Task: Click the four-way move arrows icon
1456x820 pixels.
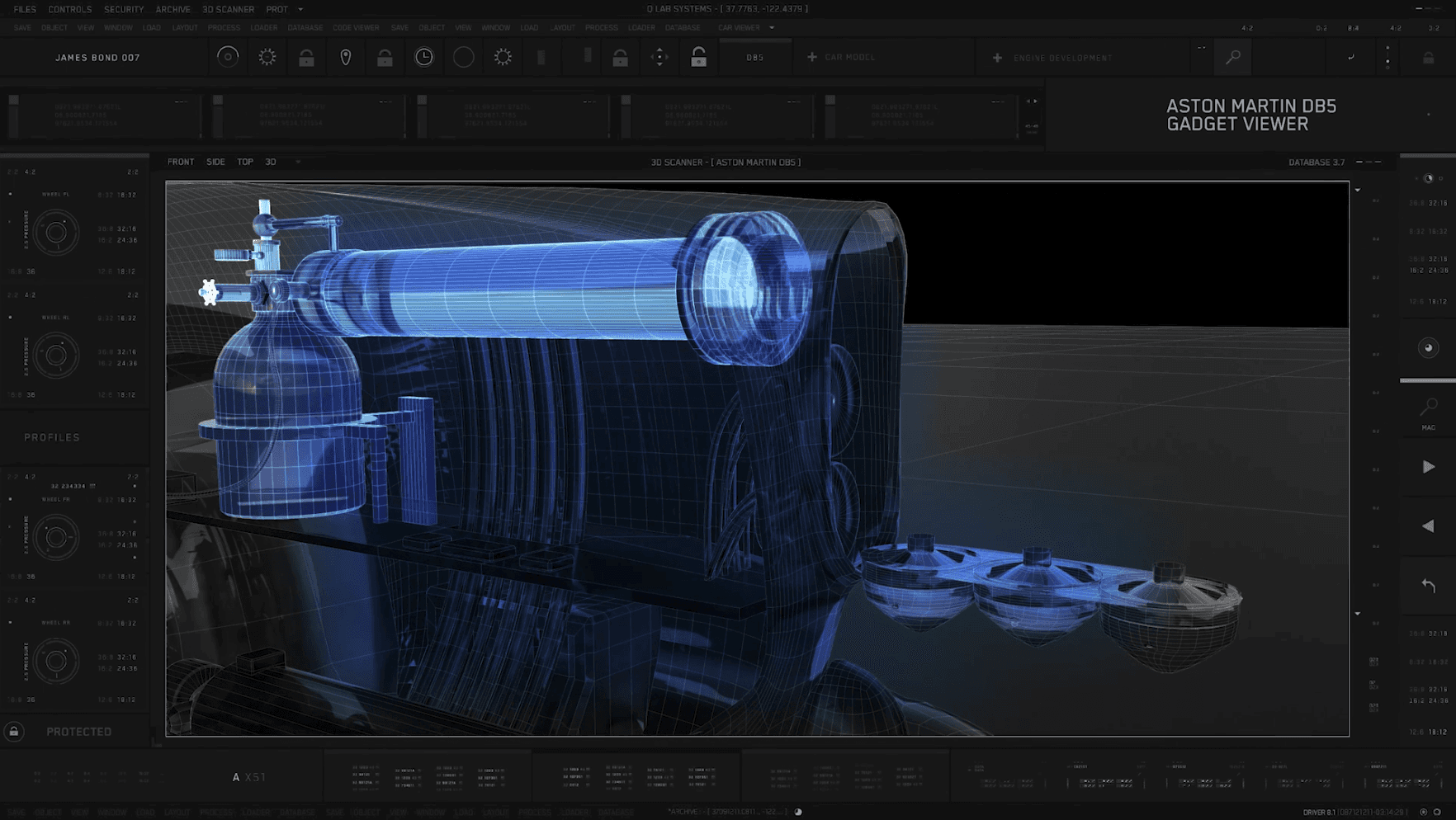Action: point(659,57)
